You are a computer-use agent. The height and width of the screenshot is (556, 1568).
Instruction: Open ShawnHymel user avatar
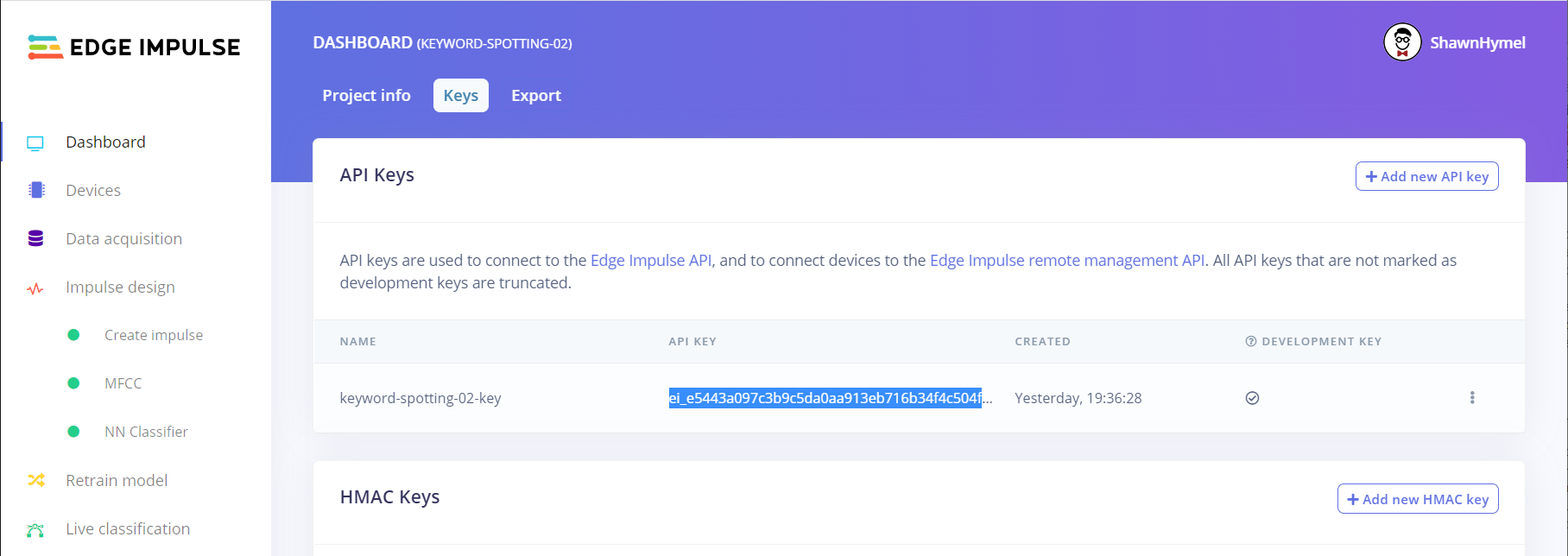click(1402, 42)
